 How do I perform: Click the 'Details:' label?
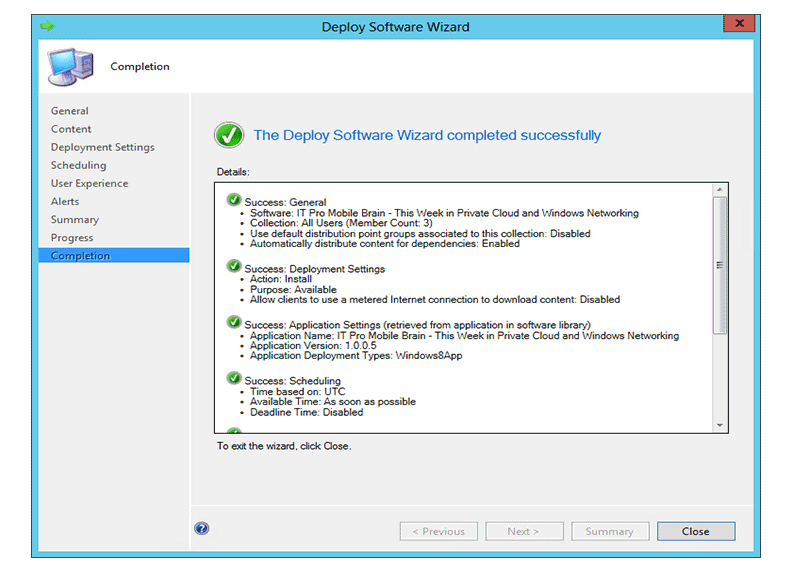(x=233, y=172)
